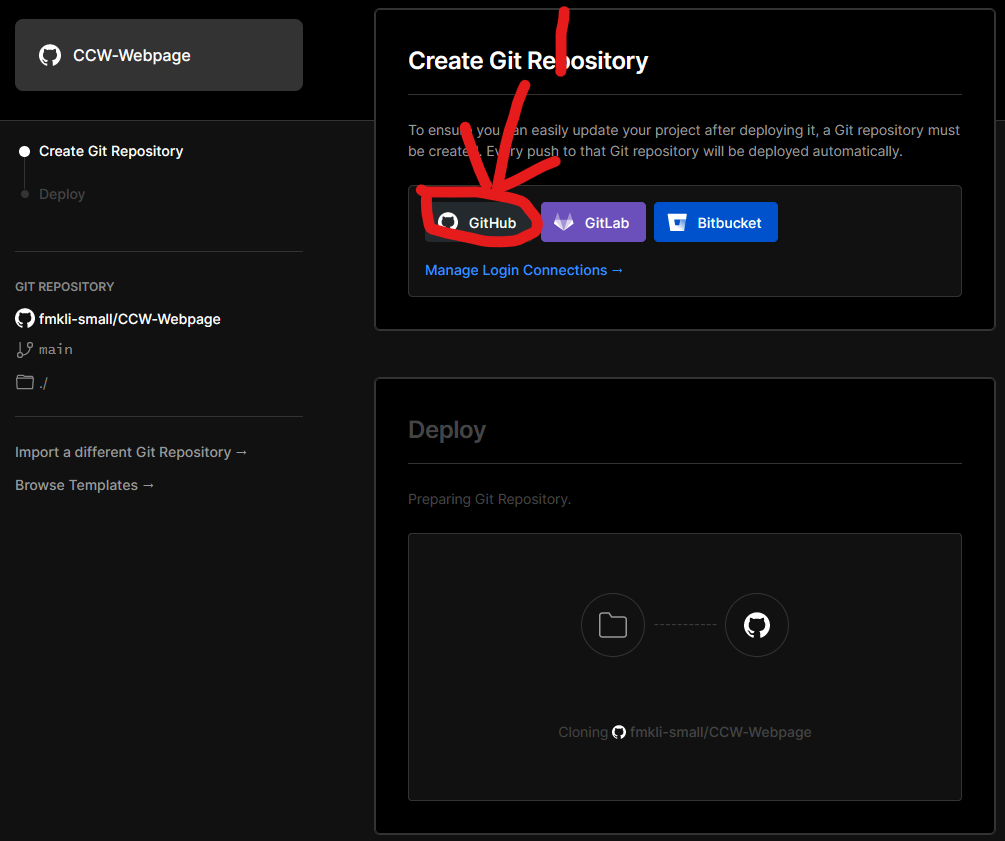Screen dimensions: 1005x841
Task: Select the Deploy step in sidebar
Action: pos(62,194)
